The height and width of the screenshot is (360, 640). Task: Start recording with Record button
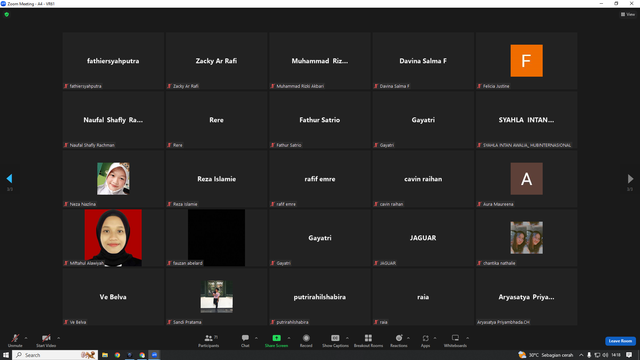point(306,340)
